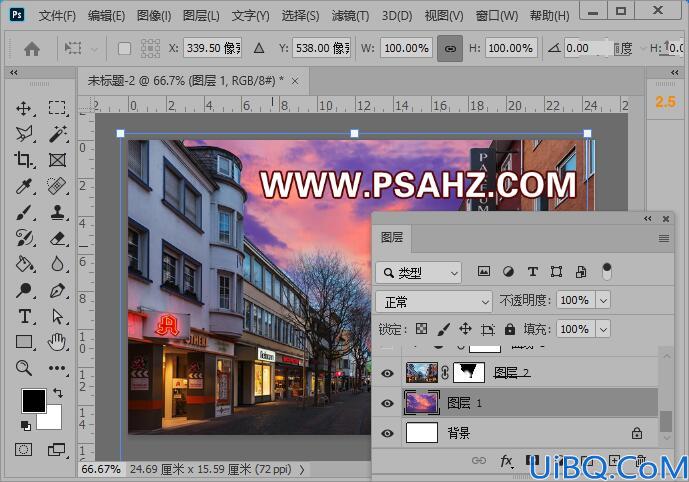Open the 图层(L) menu

(x=201, y=16)
